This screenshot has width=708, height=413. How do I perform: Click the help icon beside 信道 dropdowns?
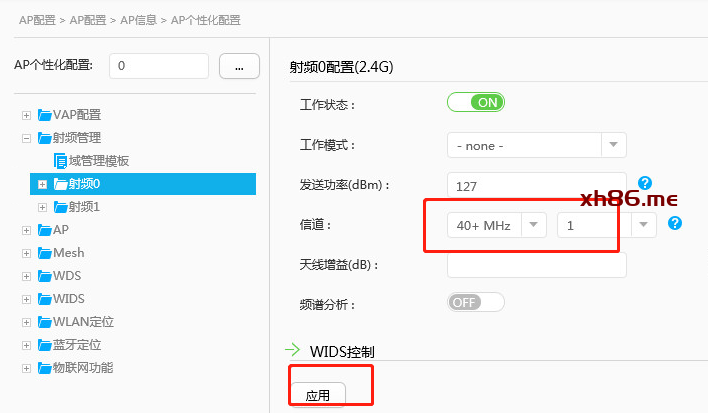click(675, 223)
